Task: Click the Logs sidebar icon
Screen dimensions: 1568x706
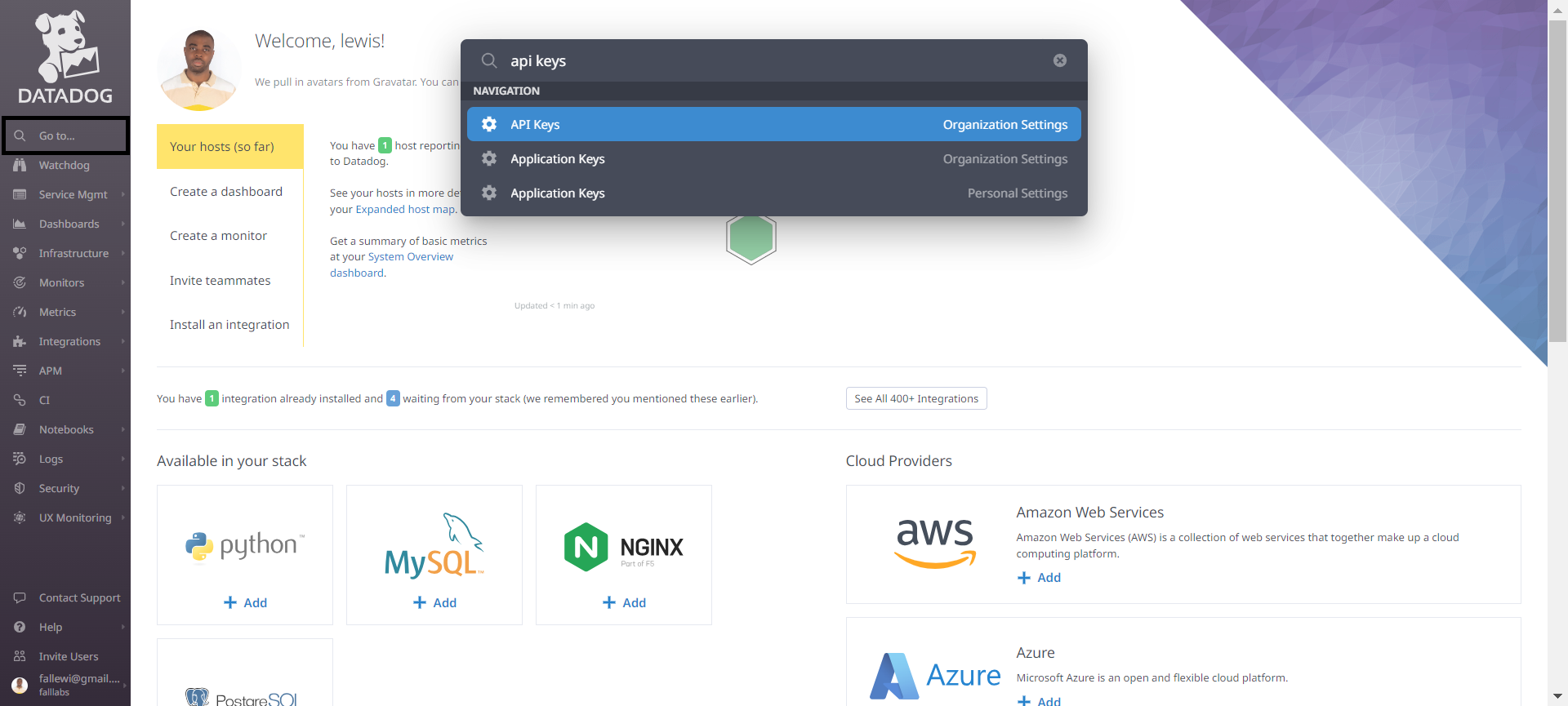Action: [20, 459]
